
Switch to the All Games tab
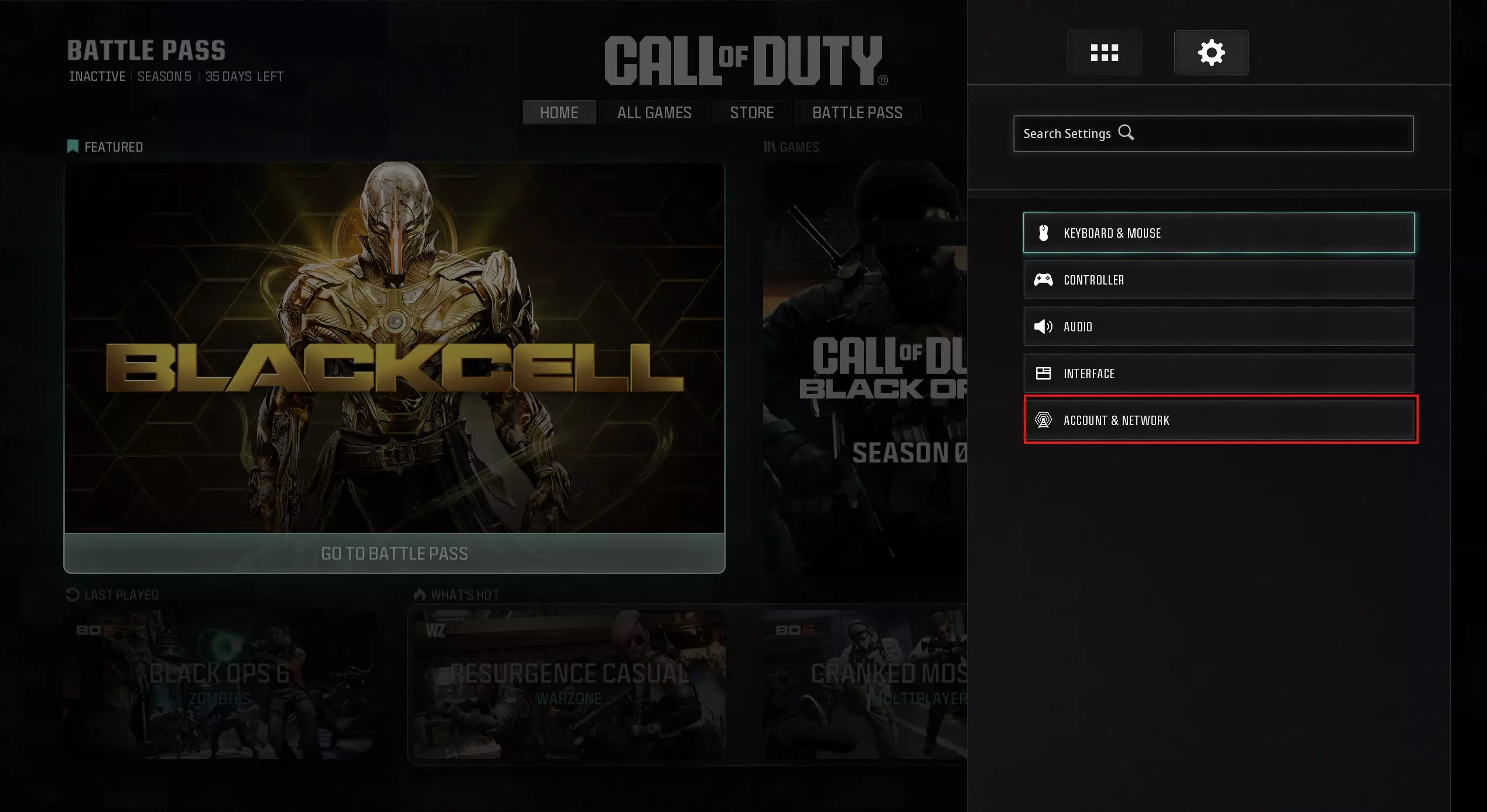click(654, 112)
